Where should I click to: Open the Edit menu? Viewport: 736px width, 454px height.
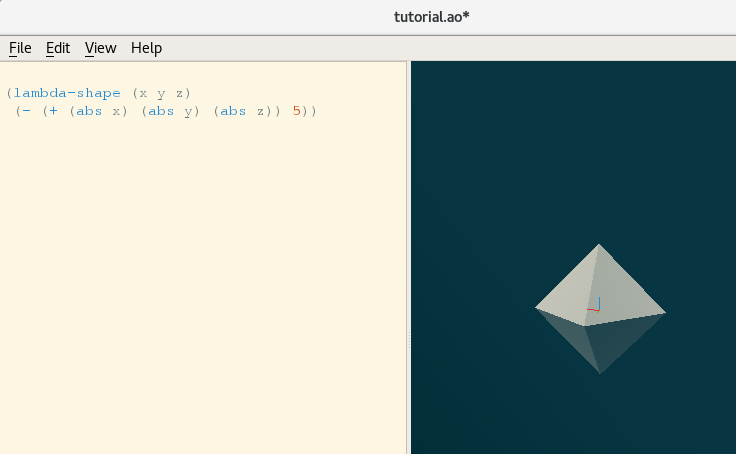pos(58,48)
